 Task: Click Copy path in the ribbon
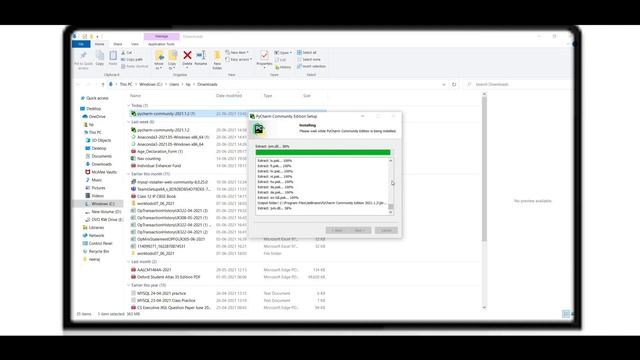132,60
